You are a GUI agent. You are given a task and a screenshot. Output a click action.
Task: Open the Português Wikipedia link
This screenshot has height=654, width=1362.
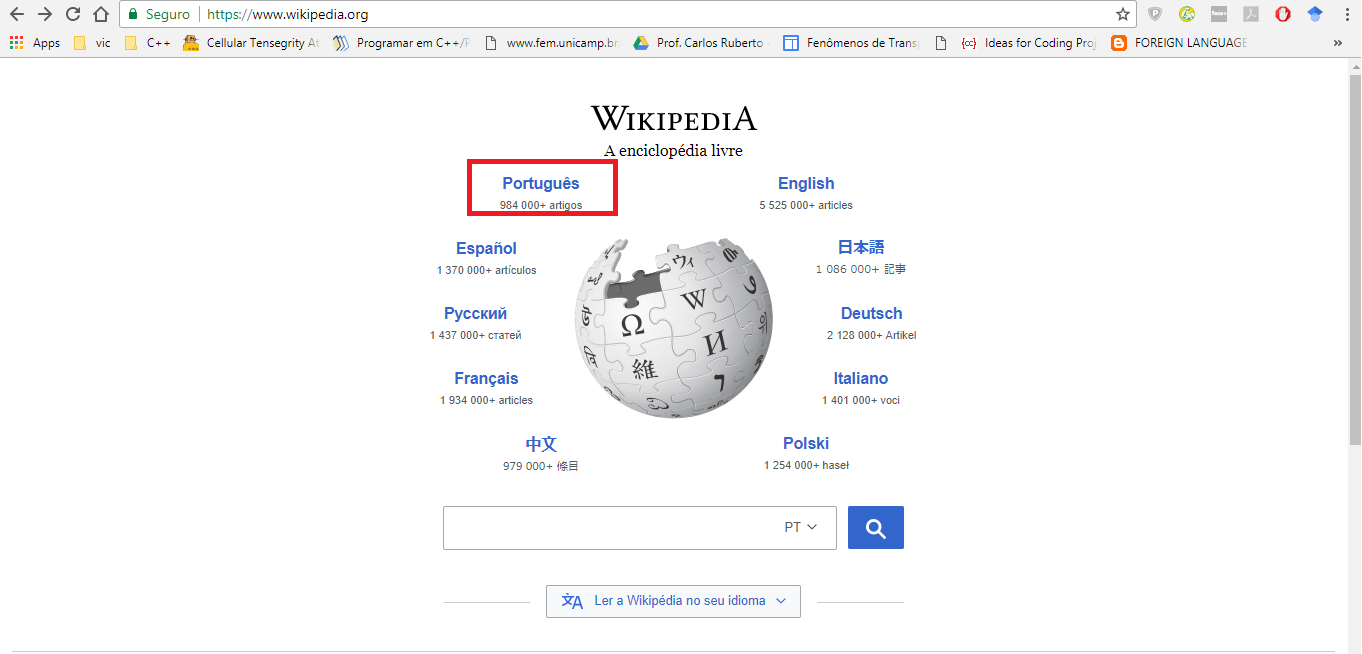tap(541, 183)
